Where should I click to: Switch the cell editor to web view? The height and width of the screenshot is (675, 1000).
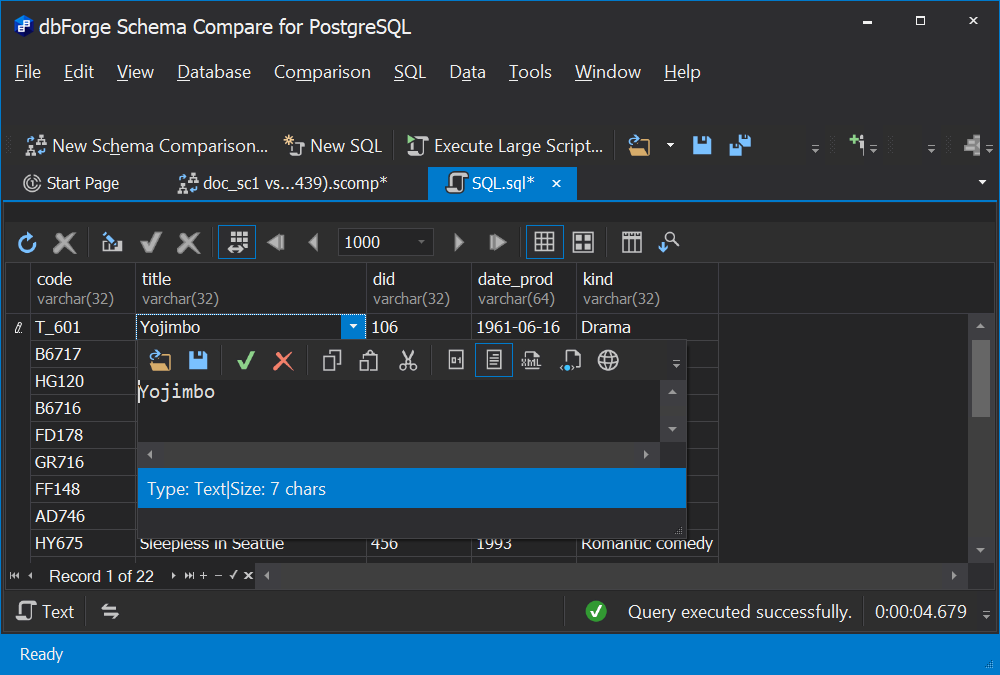pyautogui.click(x=608, y=360)
